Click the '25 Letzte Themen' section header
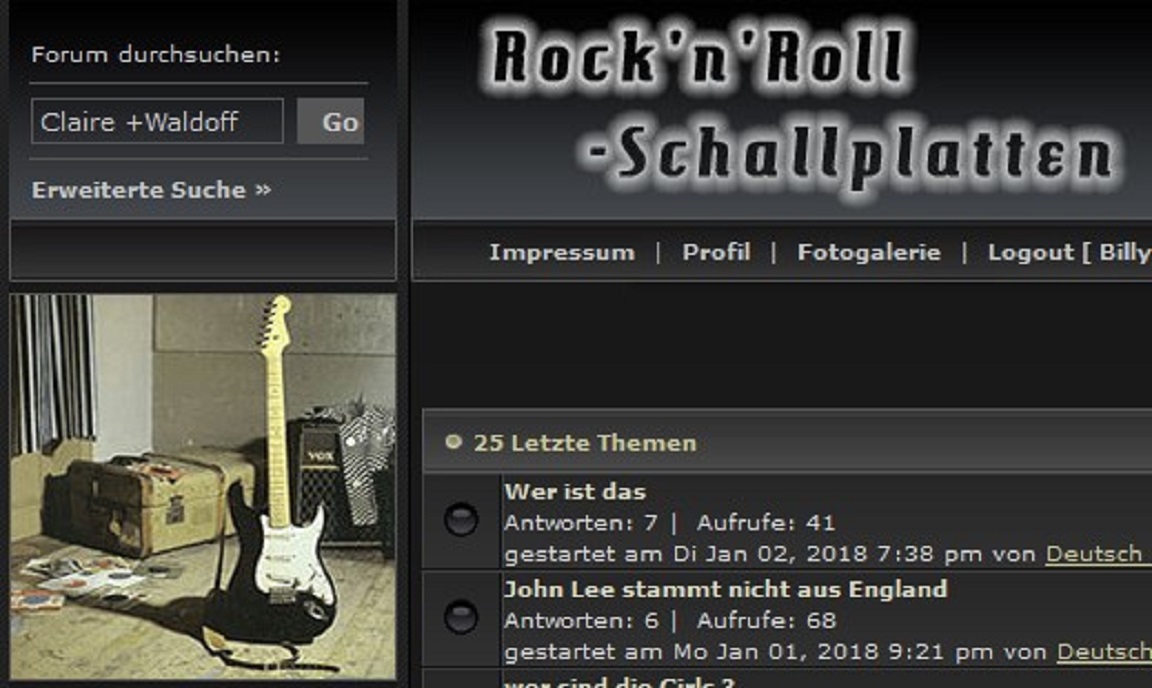This screenshot has width=1152, height=688. tap(787, 442)
